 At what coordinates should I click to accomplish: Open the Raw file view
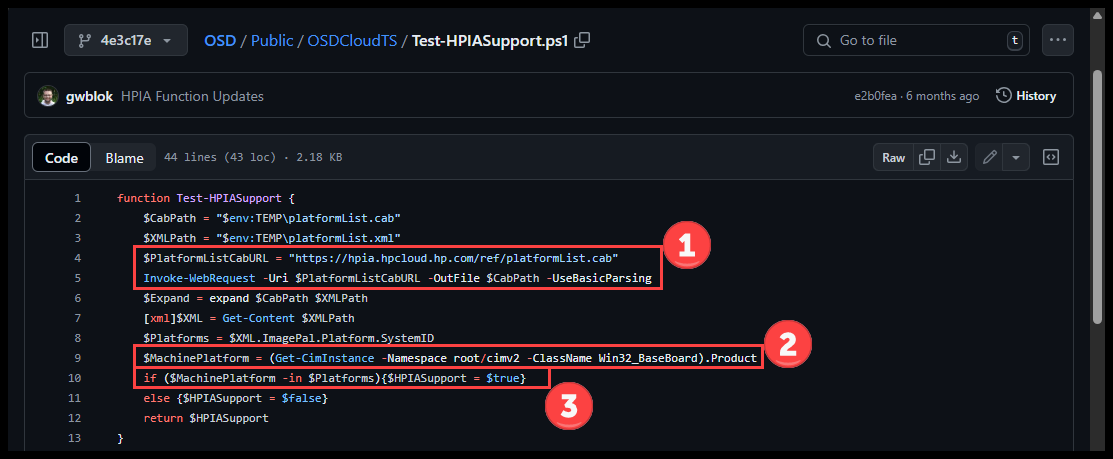click(x=894, y=157)
